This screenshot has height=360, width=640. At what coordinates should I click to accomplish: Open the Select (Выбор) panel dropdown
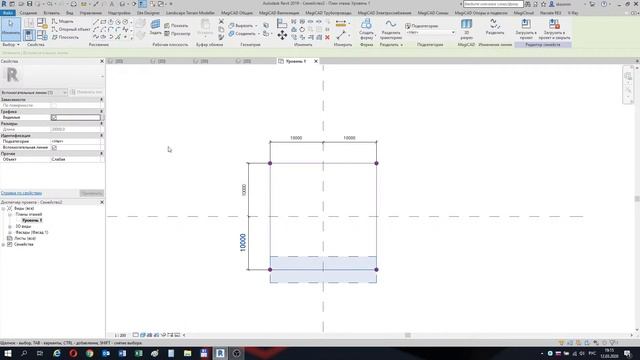[x=11, y=44]
